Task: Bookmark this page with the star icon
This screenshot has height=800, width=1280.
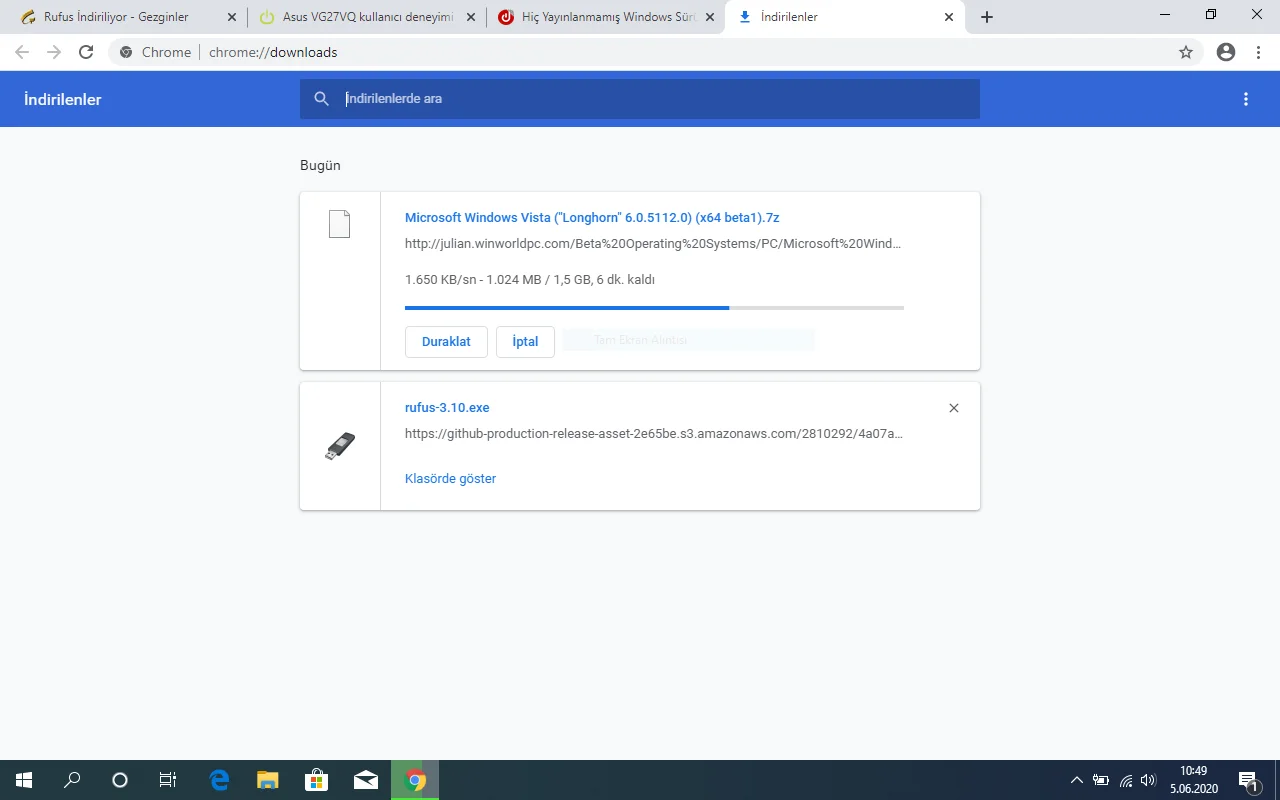Action: [x=1186, y=52]
